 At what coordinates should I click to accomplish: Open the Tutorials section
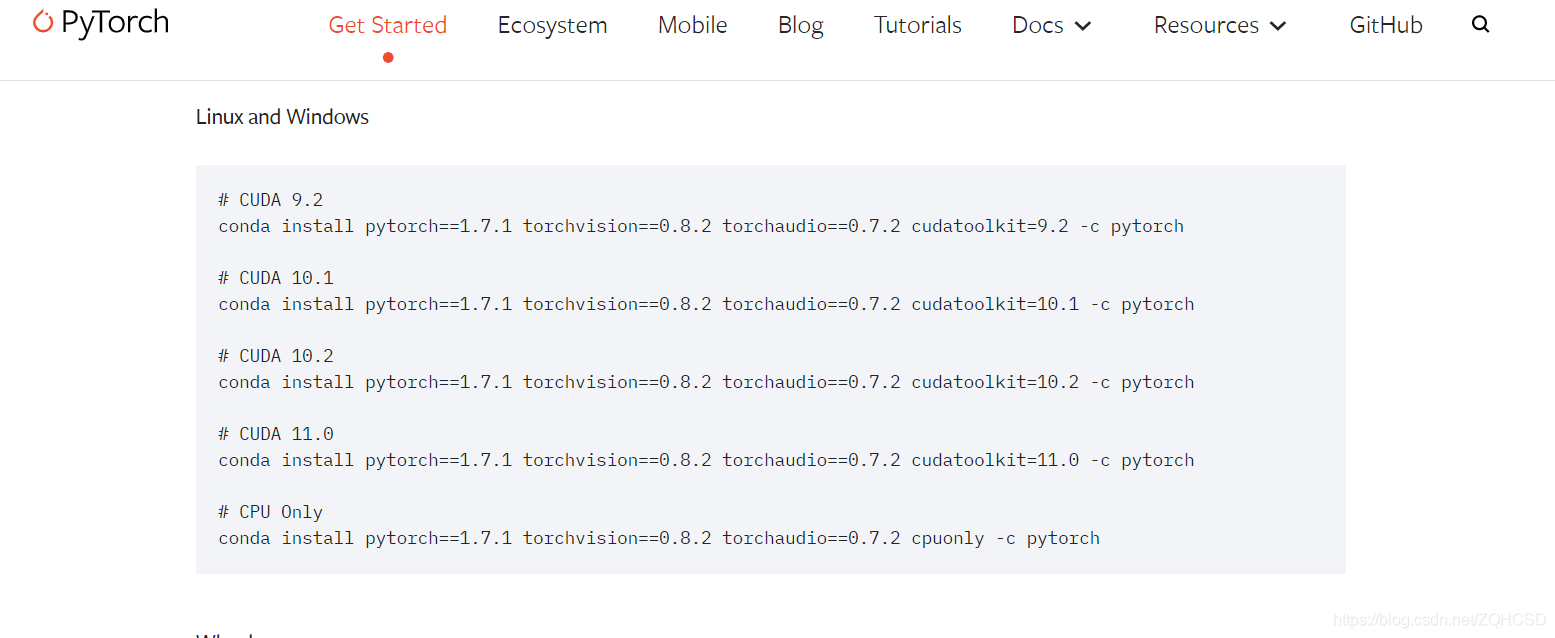point(918,25)
